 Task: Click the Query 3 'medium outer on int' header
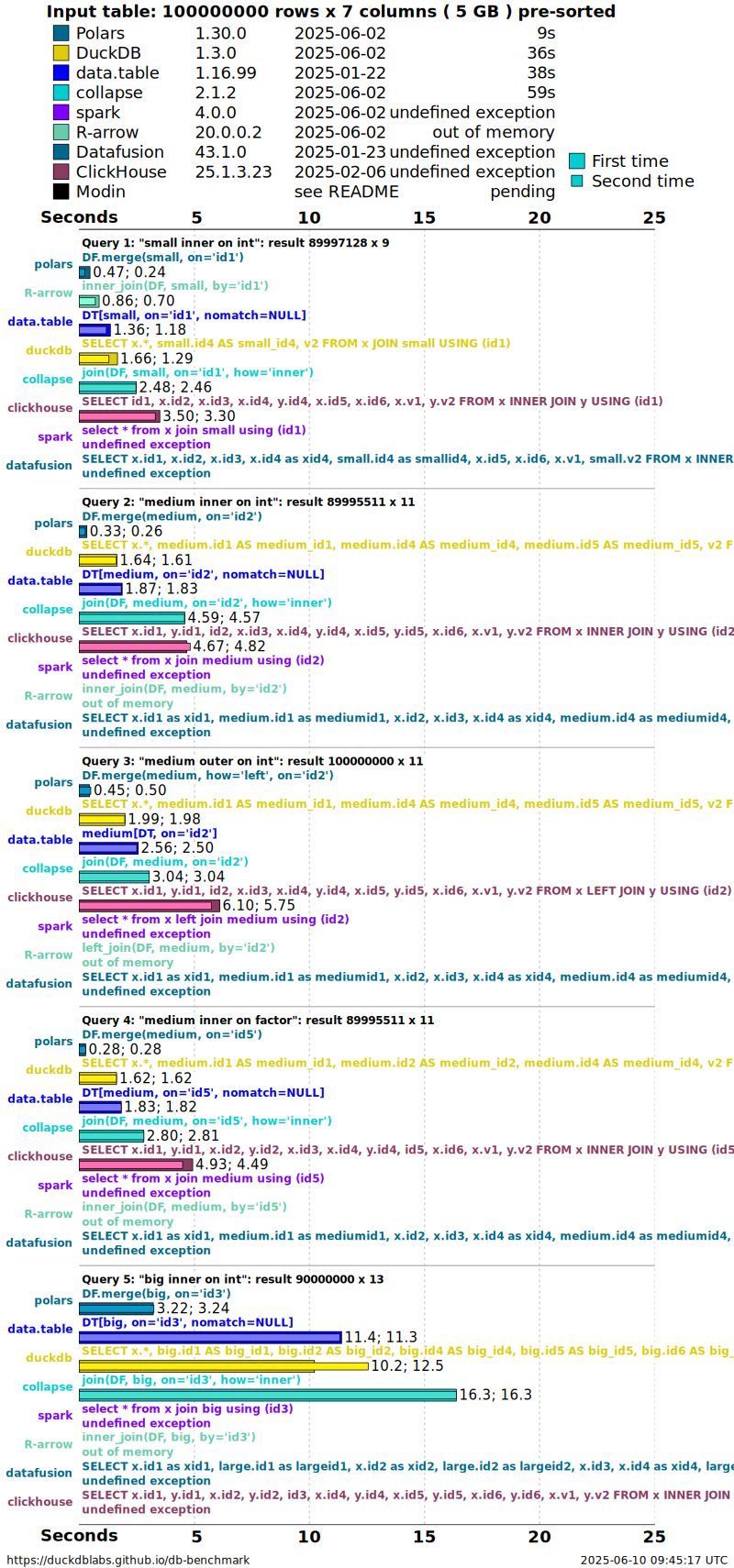[x=252, y=761]
